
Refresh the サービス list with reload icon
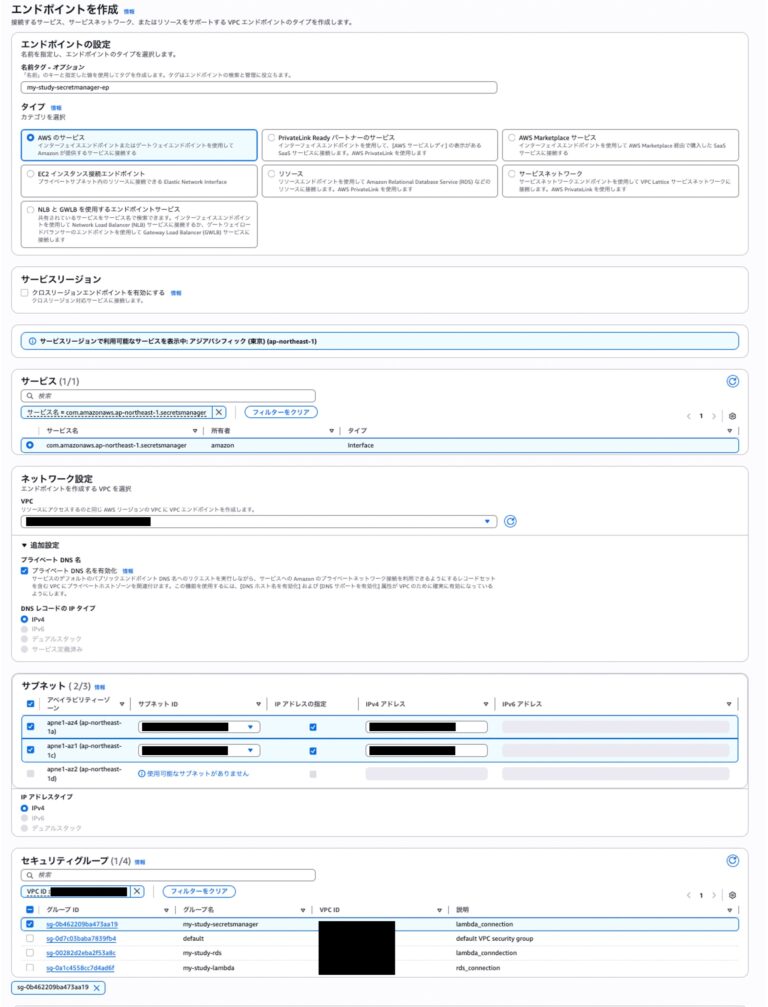pos(733,381)
